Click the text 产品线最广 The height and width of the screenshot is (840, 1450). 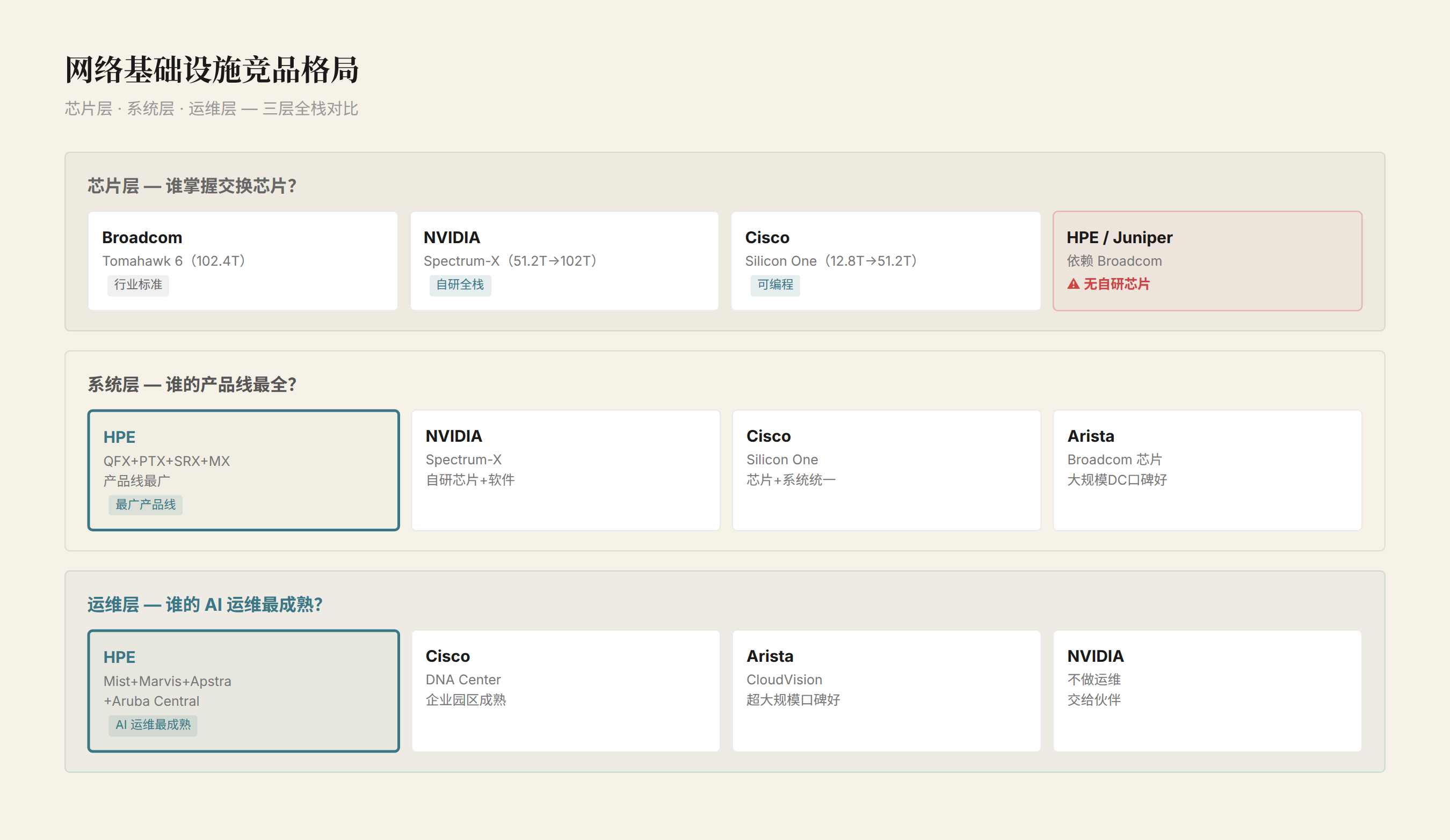pyautogui.click(x=136, y=481)
